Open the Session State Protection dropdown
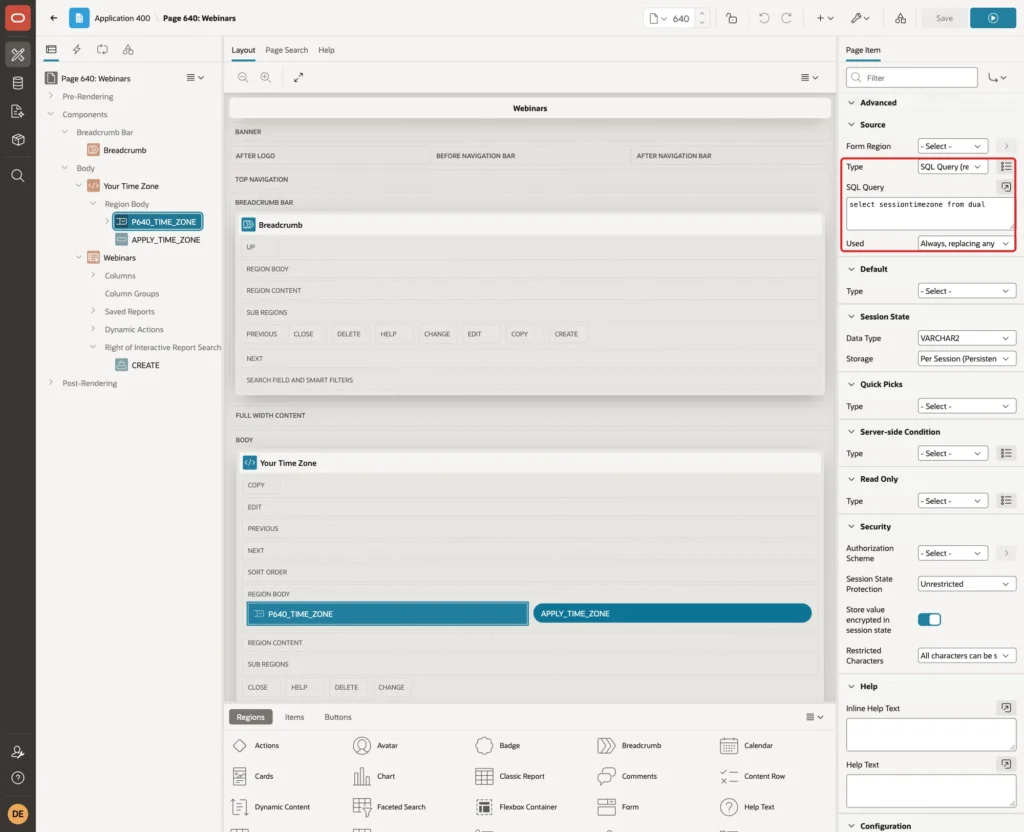 966,584
